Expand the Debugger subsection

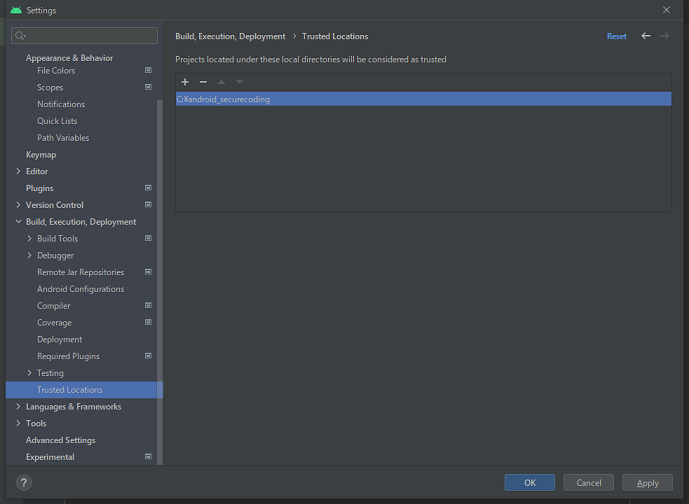(x=29, y=255)
